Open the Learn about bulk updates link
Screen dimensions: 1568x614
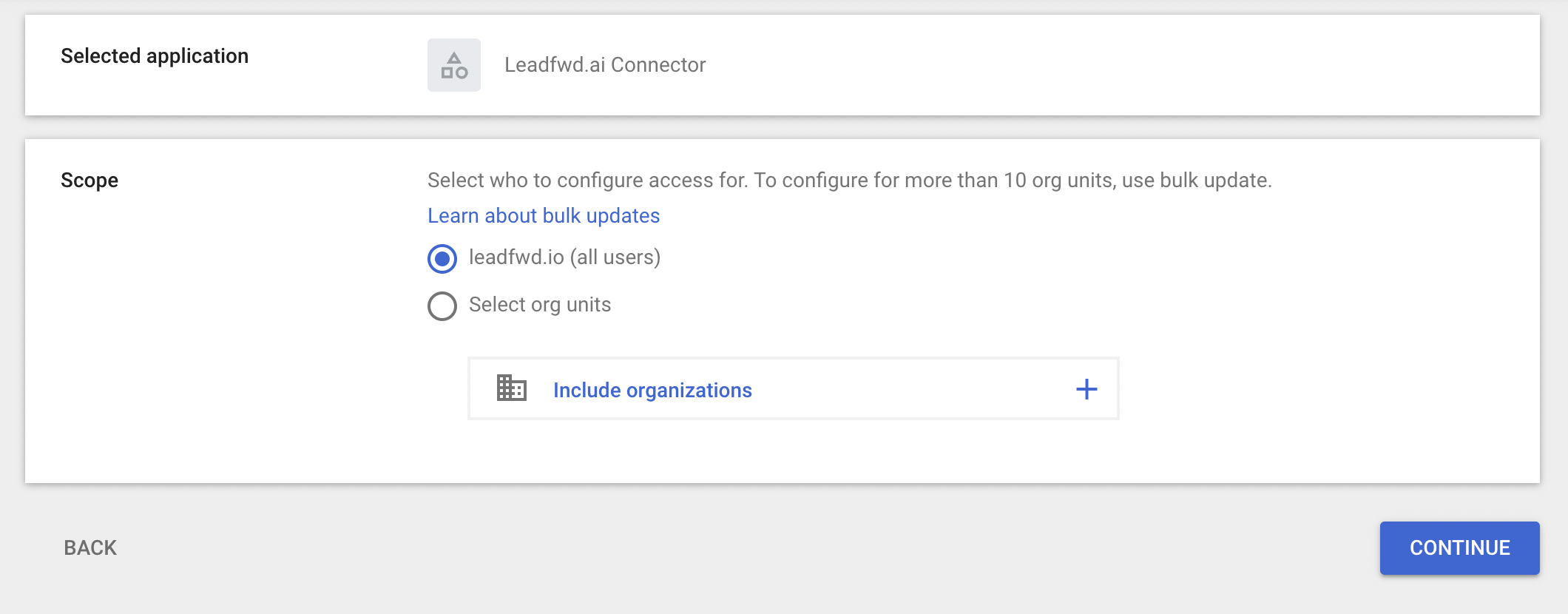(x=544, y=215)
